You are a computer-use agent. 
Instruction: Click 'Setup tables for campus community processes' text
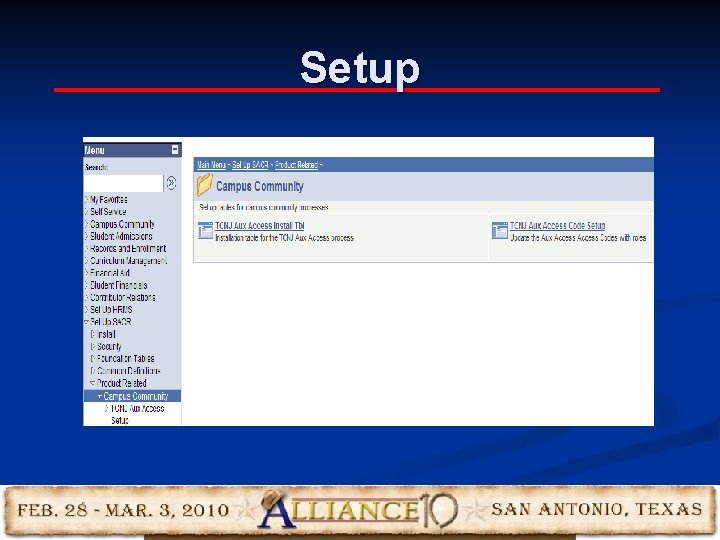tap(264, 208)
